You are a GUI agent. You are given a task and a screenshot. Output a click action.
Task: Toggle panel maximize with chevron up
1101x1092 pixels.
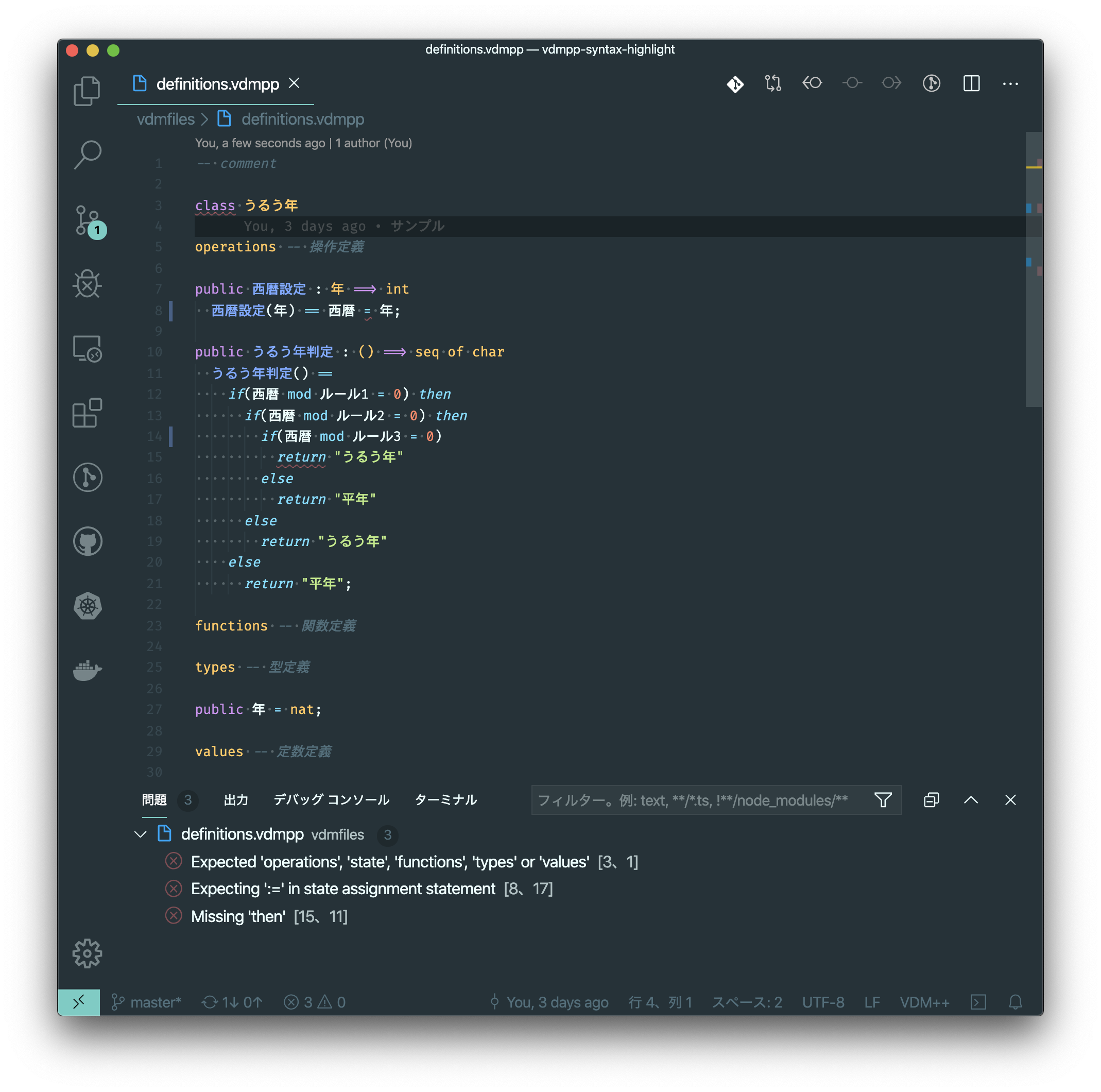[971, 799]
